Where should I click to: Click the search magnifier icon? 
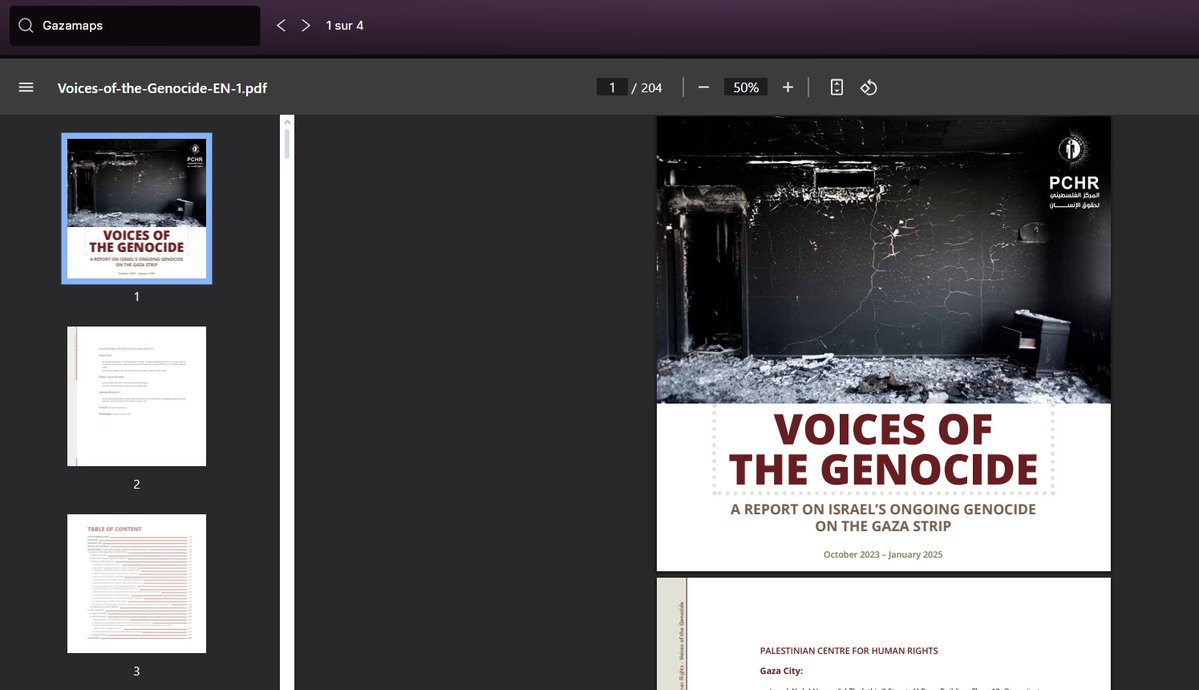[26, 25]
